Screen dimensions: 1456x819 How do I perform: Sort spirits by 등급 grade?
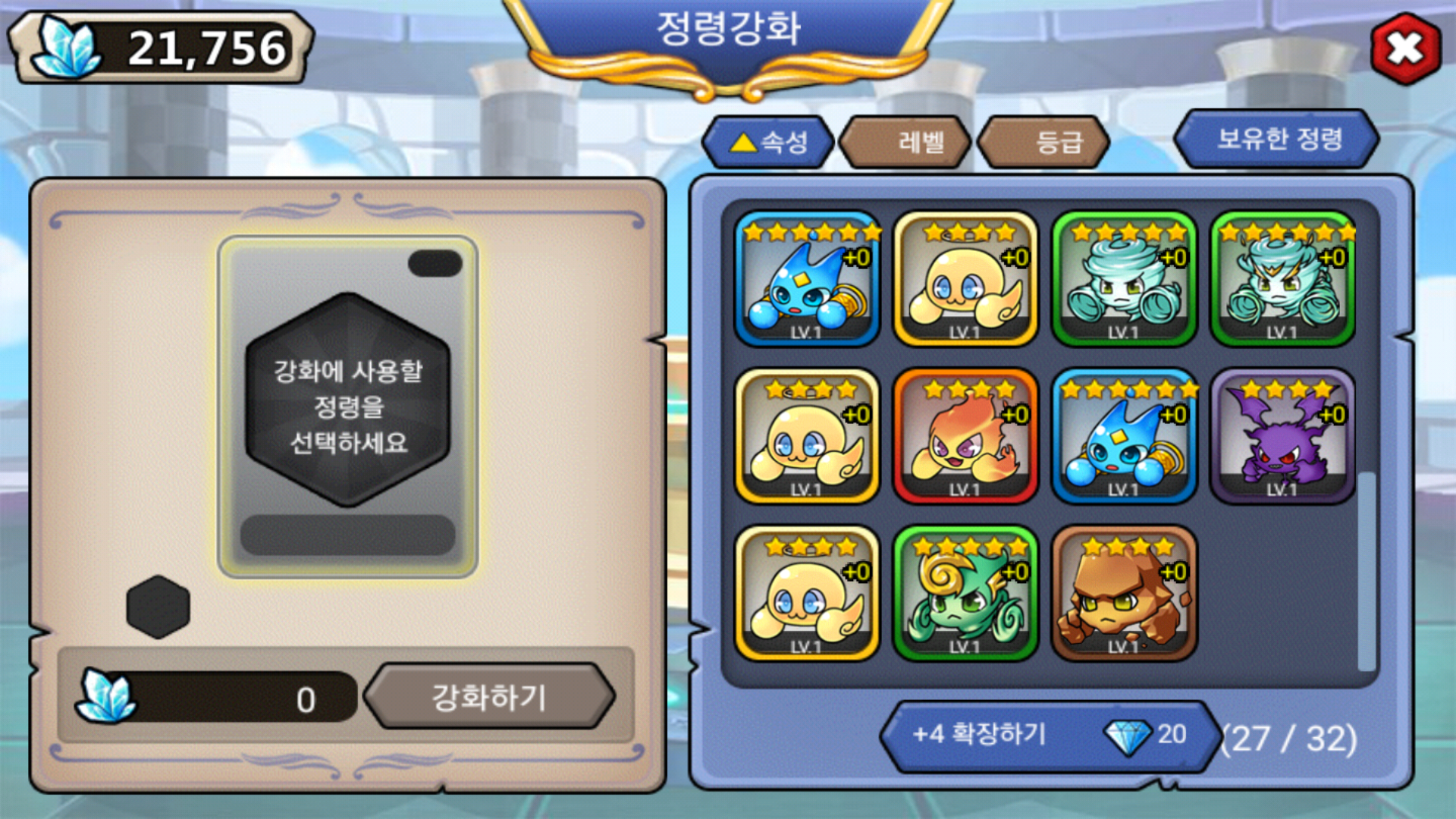[x=1043, y=142]
